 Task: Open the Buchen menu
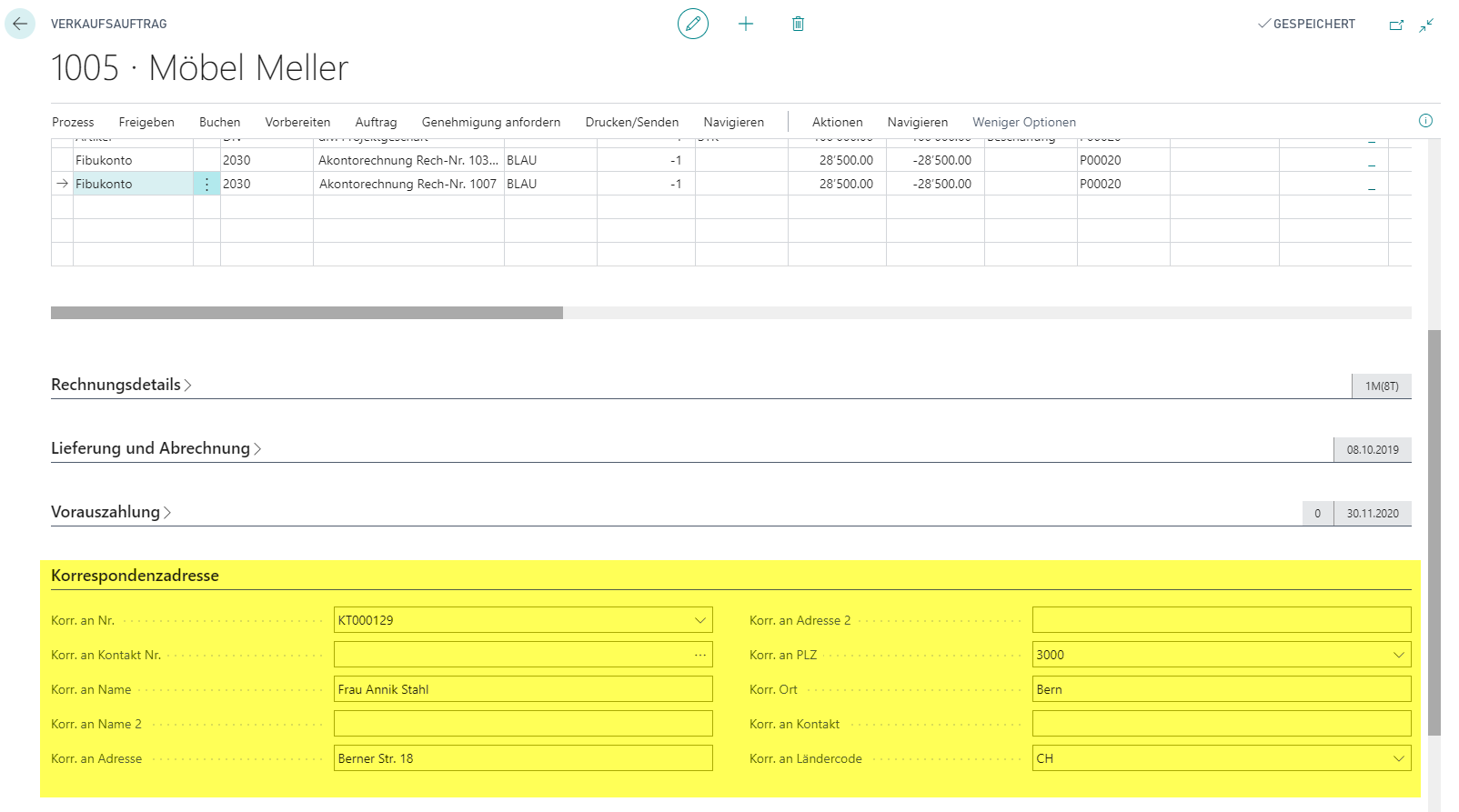(x=220, y=122)
